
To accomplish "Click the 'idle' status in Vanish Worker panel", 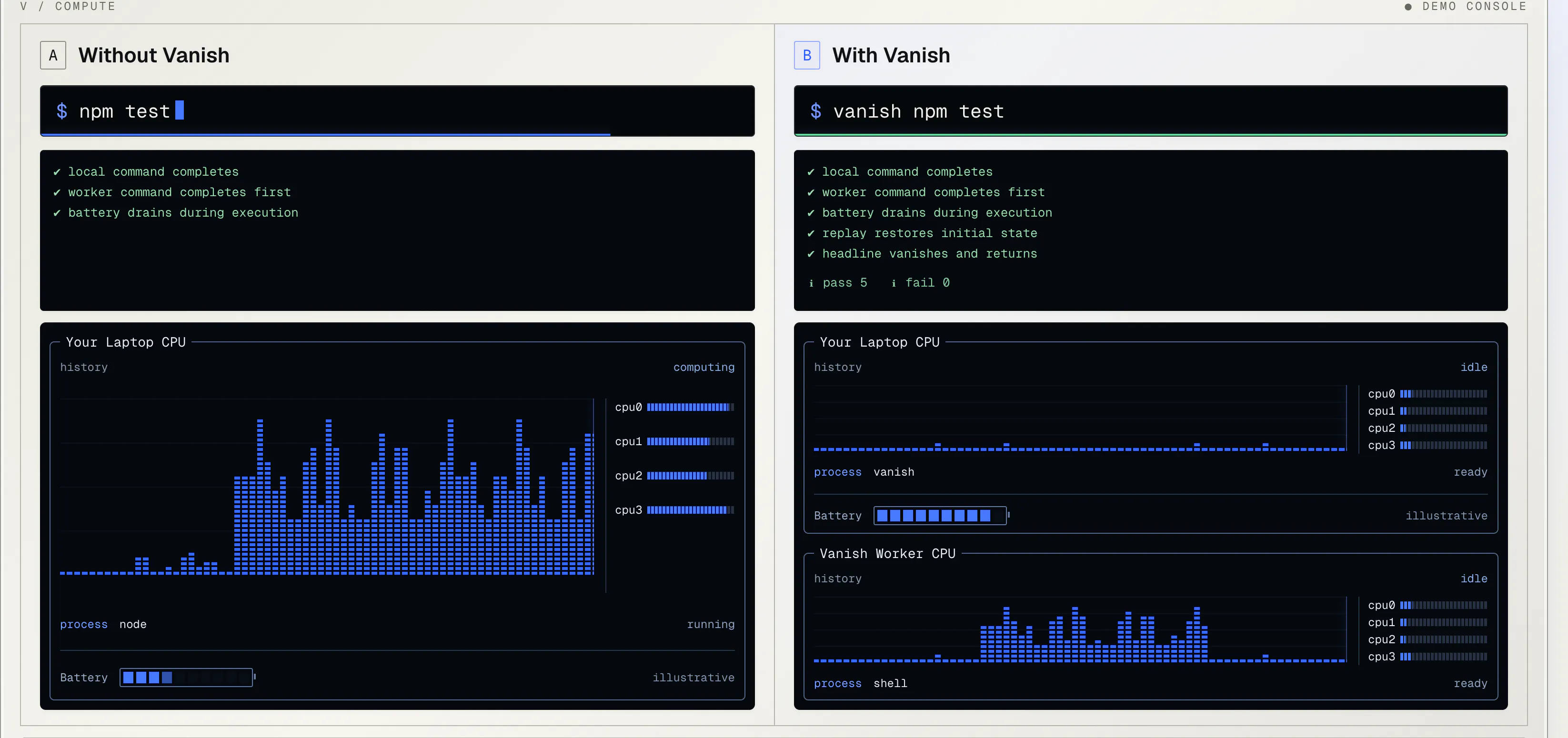I will point(1474,578).
